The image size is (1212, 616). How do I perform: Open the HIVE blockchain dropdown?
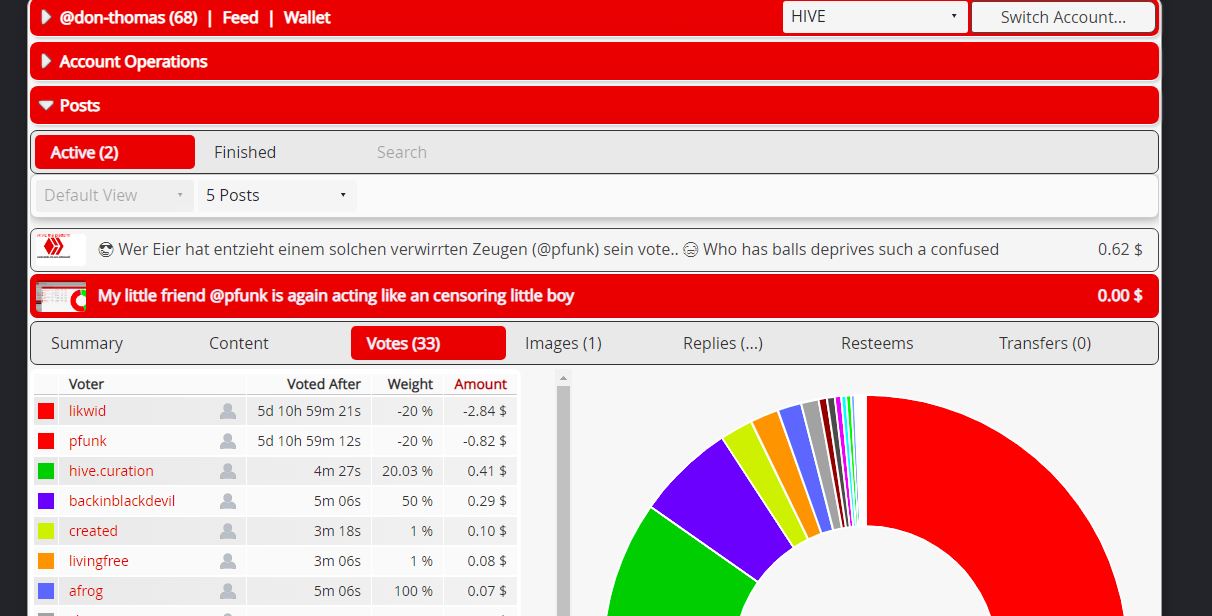coord(875,17)
